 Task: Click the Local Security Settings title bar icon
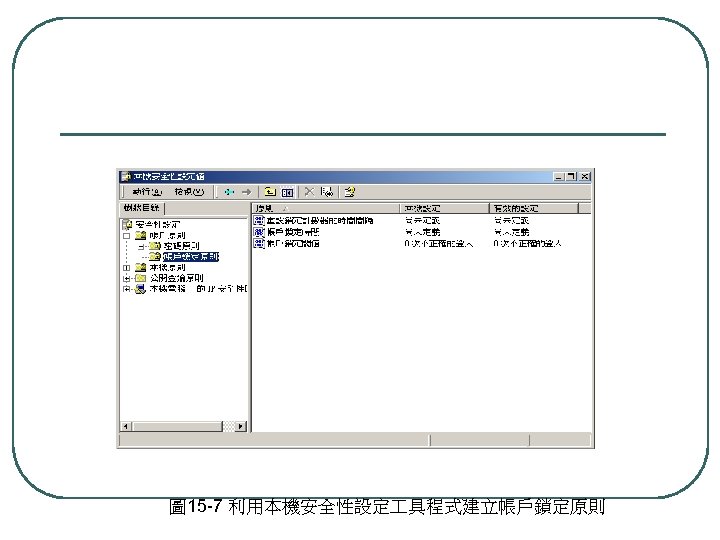click(x=126, y=177)
